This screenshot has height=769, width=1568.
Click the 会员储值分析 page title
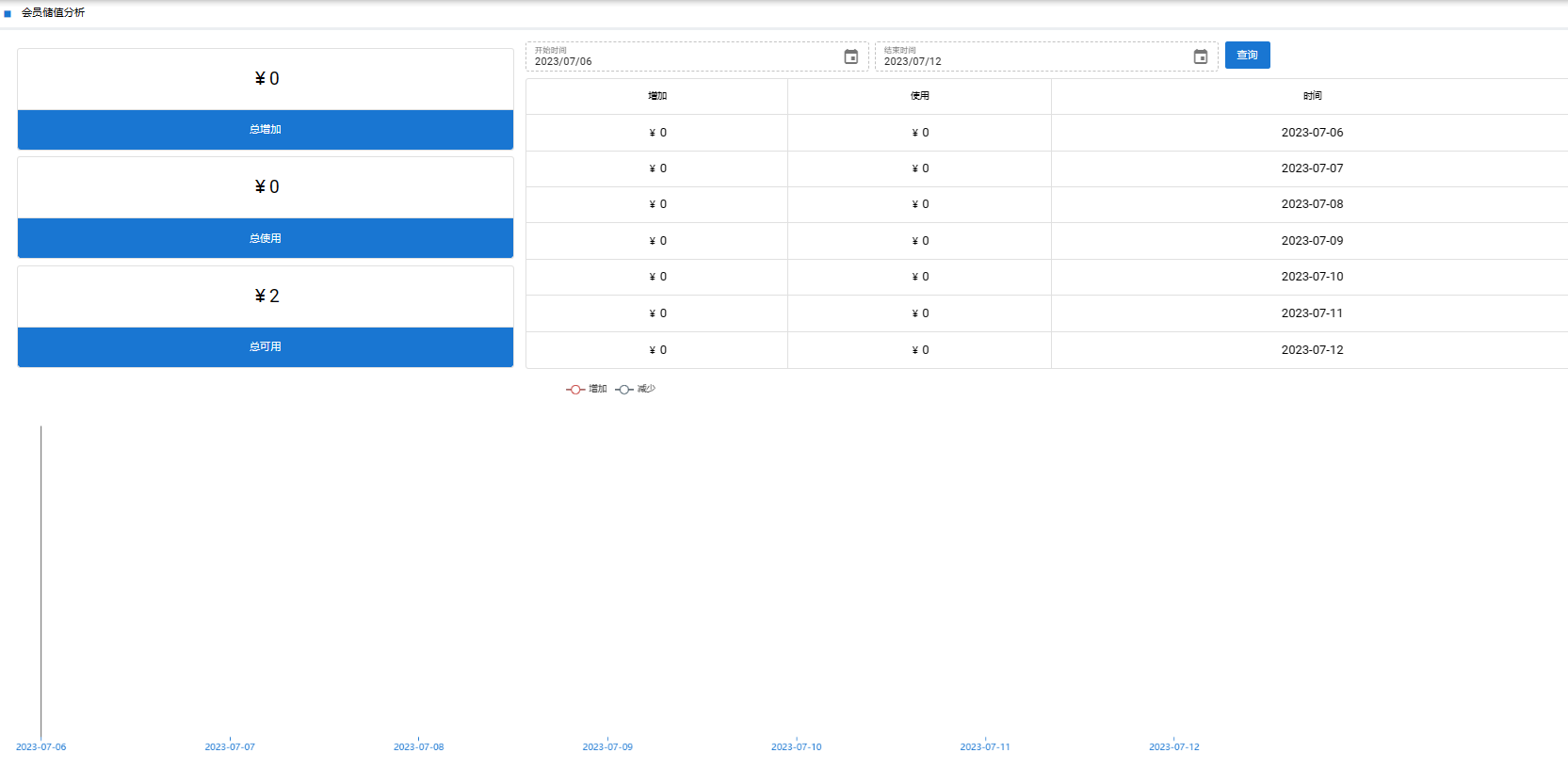(53, 12)
